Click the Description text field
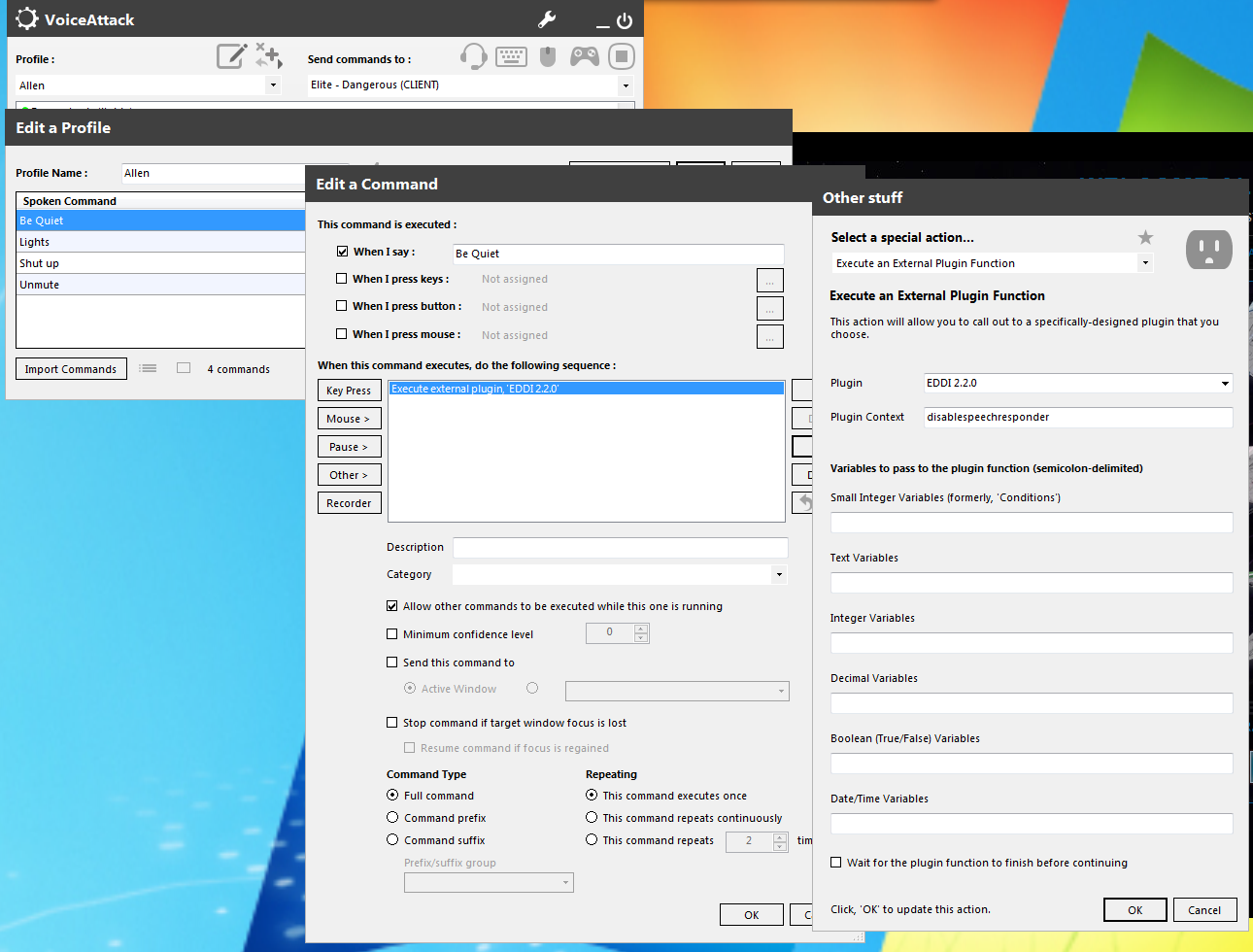Image resolution: width=1253 pixels, height=952 pixels. click(620, 547)
